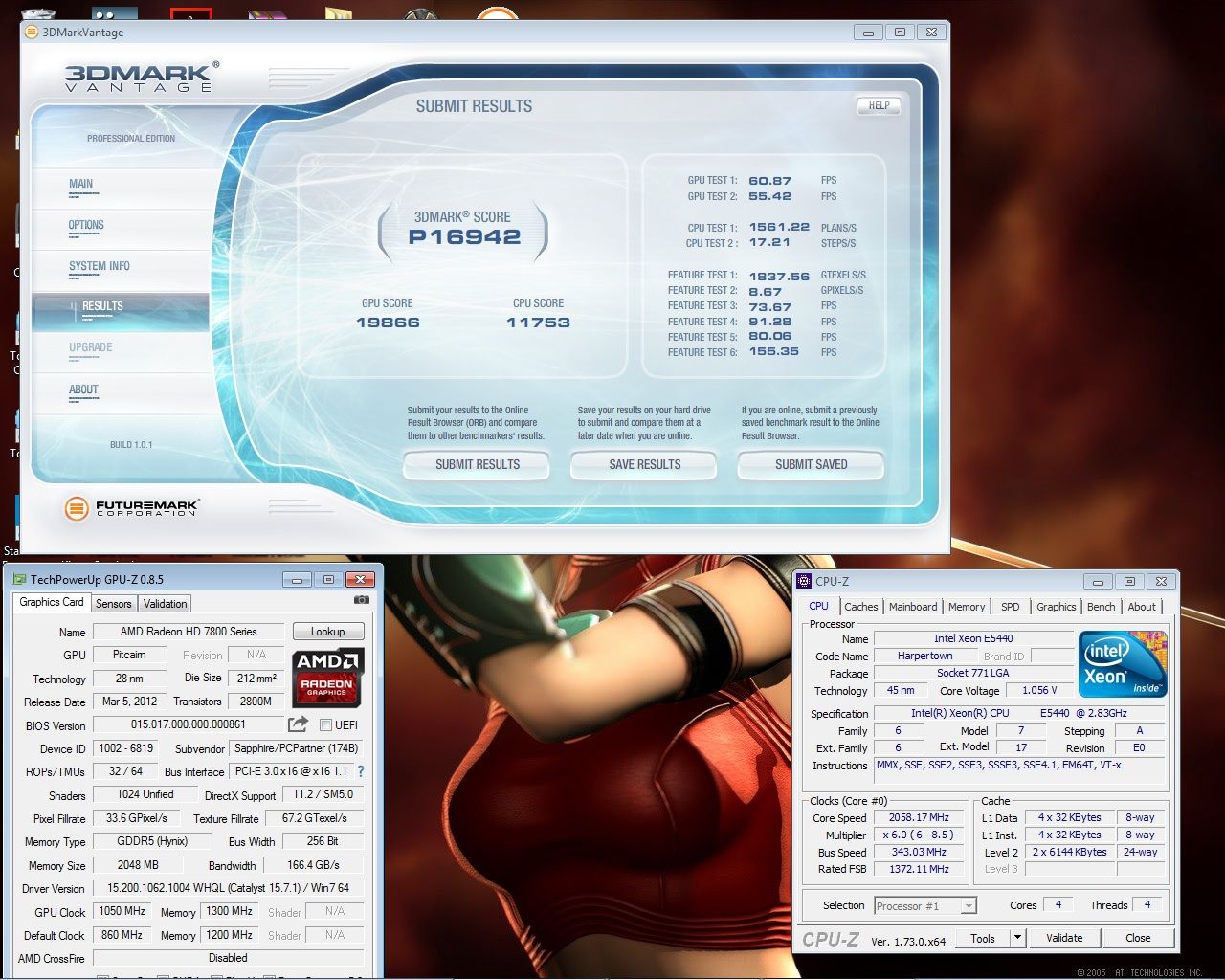Open the Caches tab in CPU-Z
Viewport: 1225px width, 980px height.
point(860,607)
